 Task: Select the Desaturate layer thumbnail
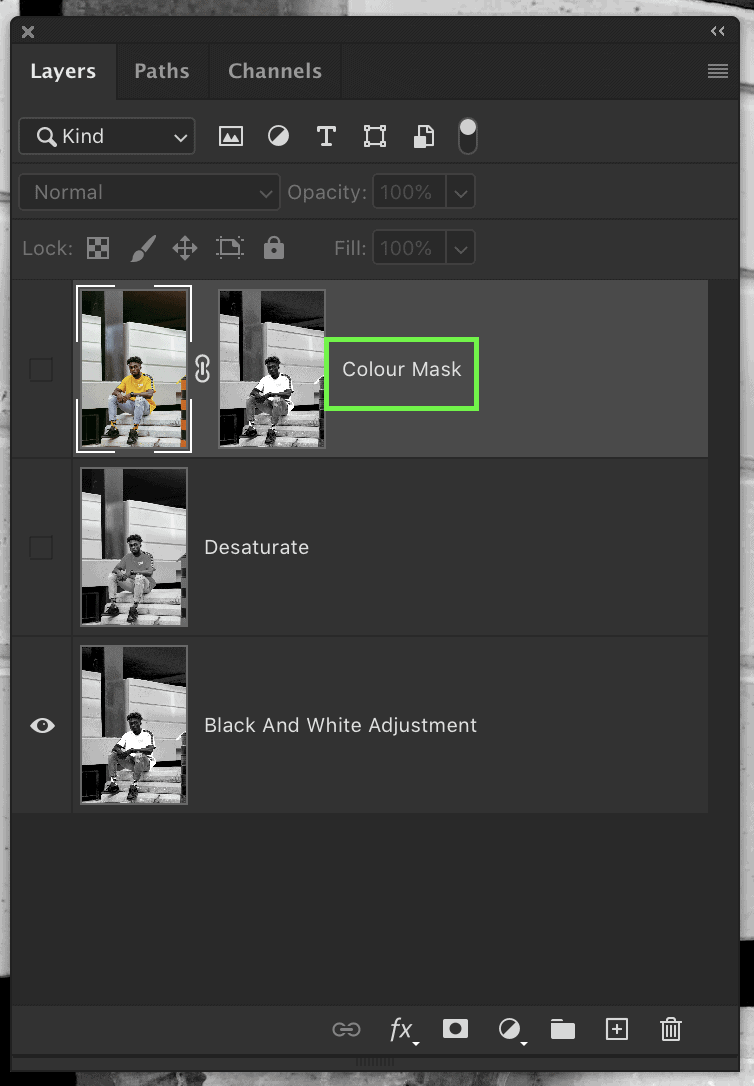tap(134, 547)
